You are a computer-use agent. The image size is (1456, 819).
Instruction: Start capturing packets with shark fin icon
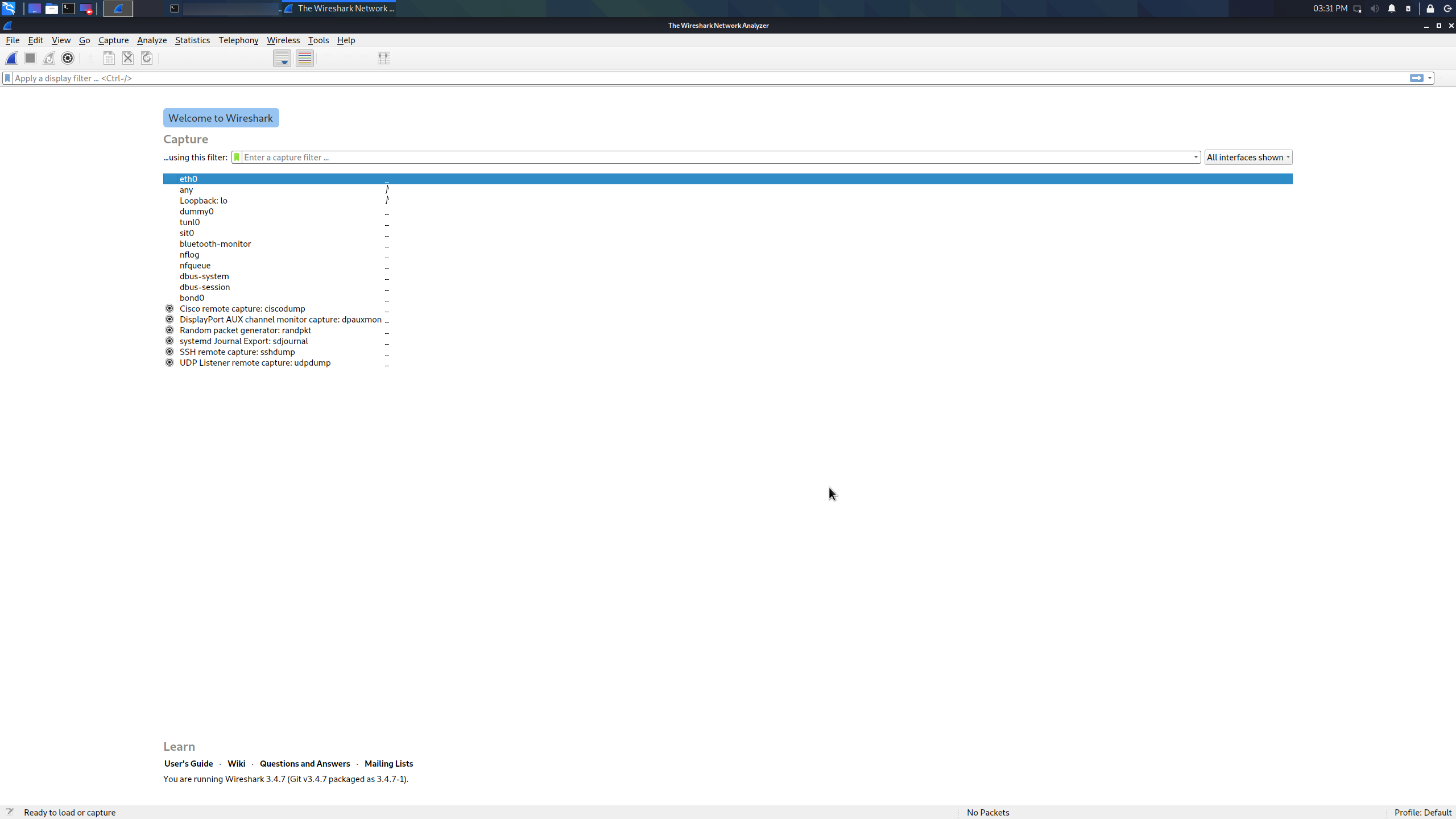point(11,58)
